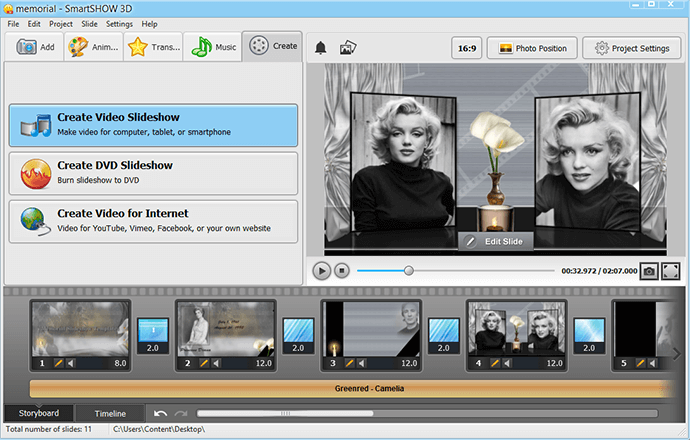
Task: Select the Create tab
Action: click(x=272, y=46)
